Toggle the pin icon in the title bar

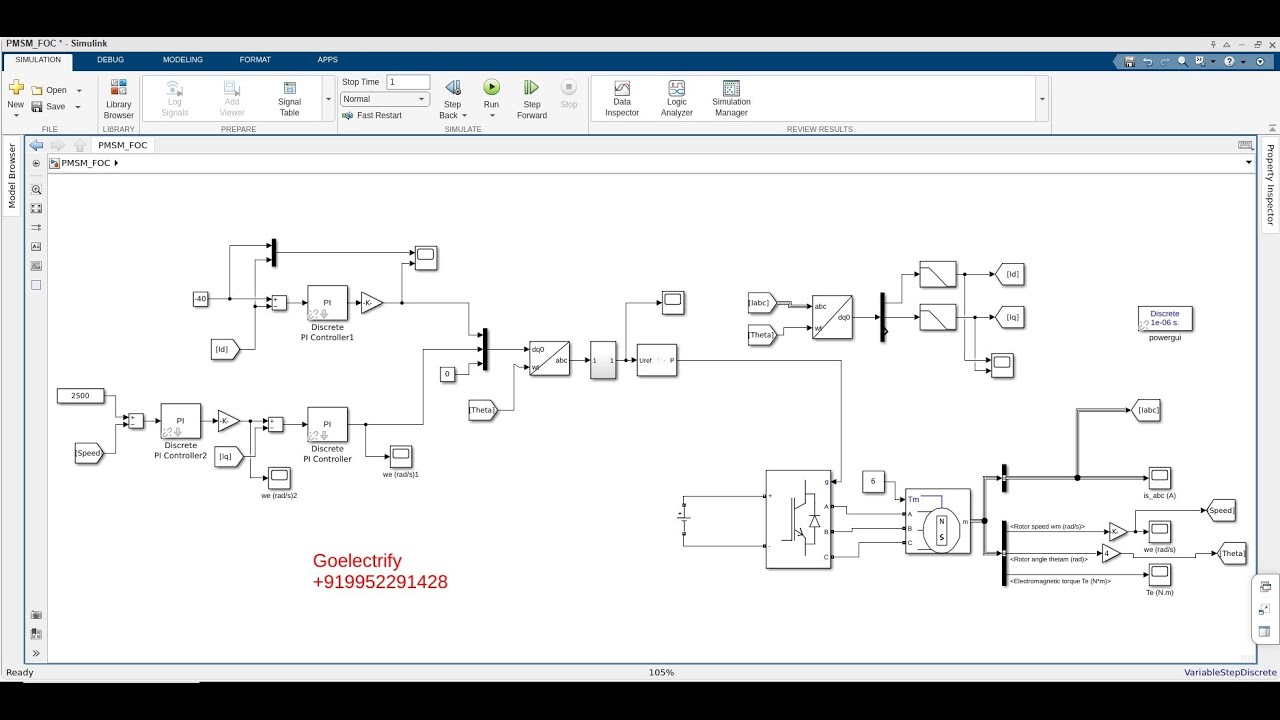[1214, 44]
